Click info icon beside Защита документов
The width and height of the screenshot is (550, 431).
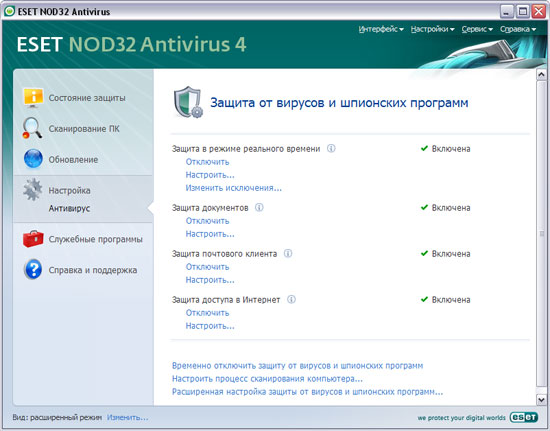click(x=259, y=207)
